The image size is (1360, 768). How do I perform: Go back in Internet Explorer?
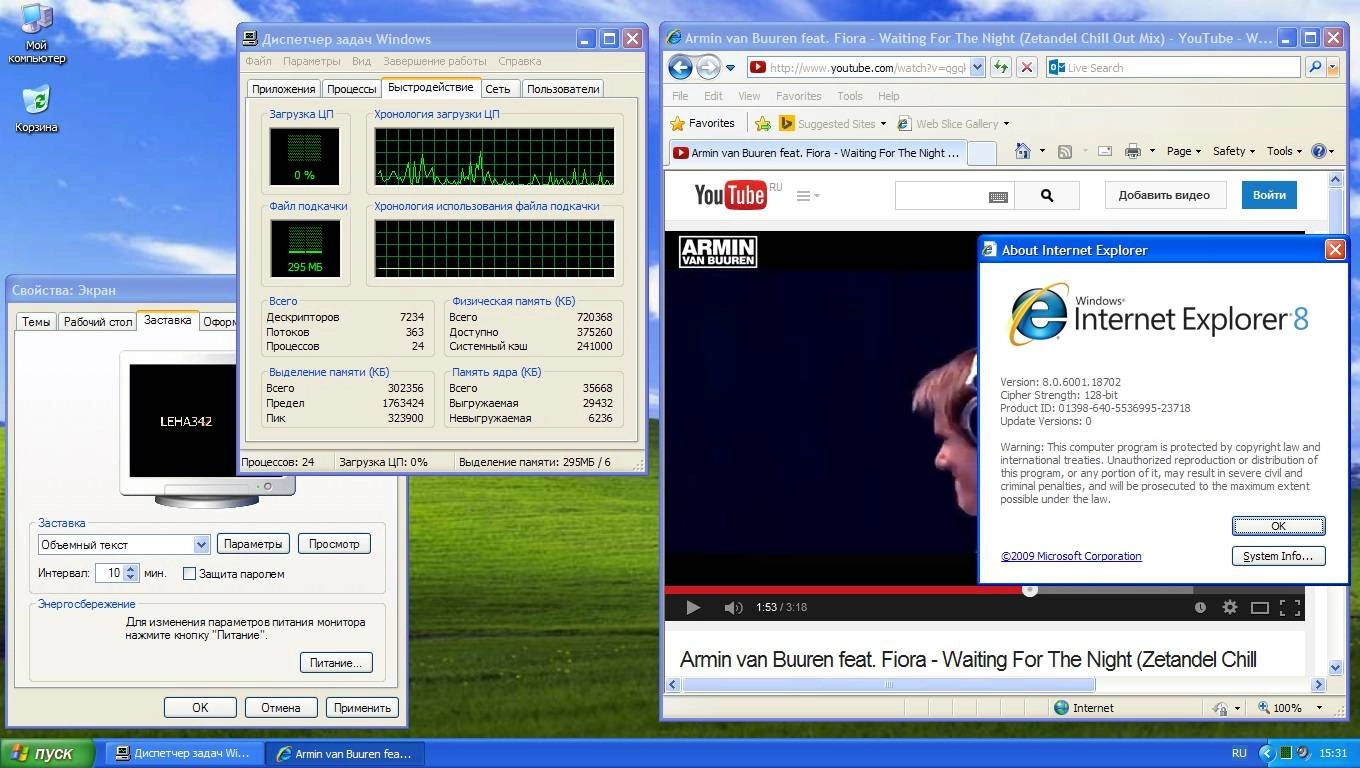(x=680, y=67)
